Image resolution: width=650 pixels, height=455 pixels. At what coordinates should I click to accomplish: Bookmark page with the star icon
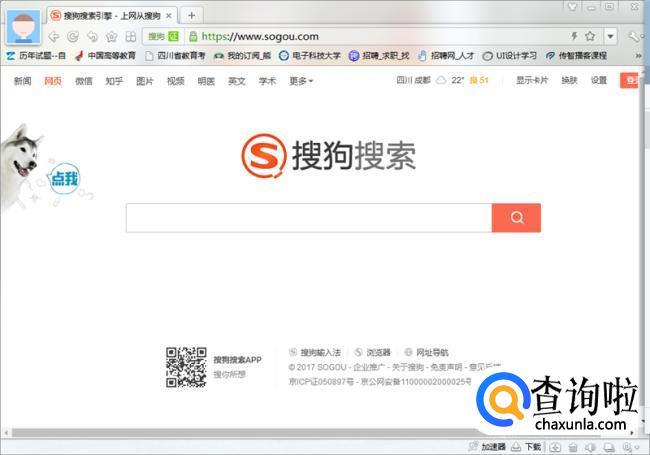(x=590, y=36)
